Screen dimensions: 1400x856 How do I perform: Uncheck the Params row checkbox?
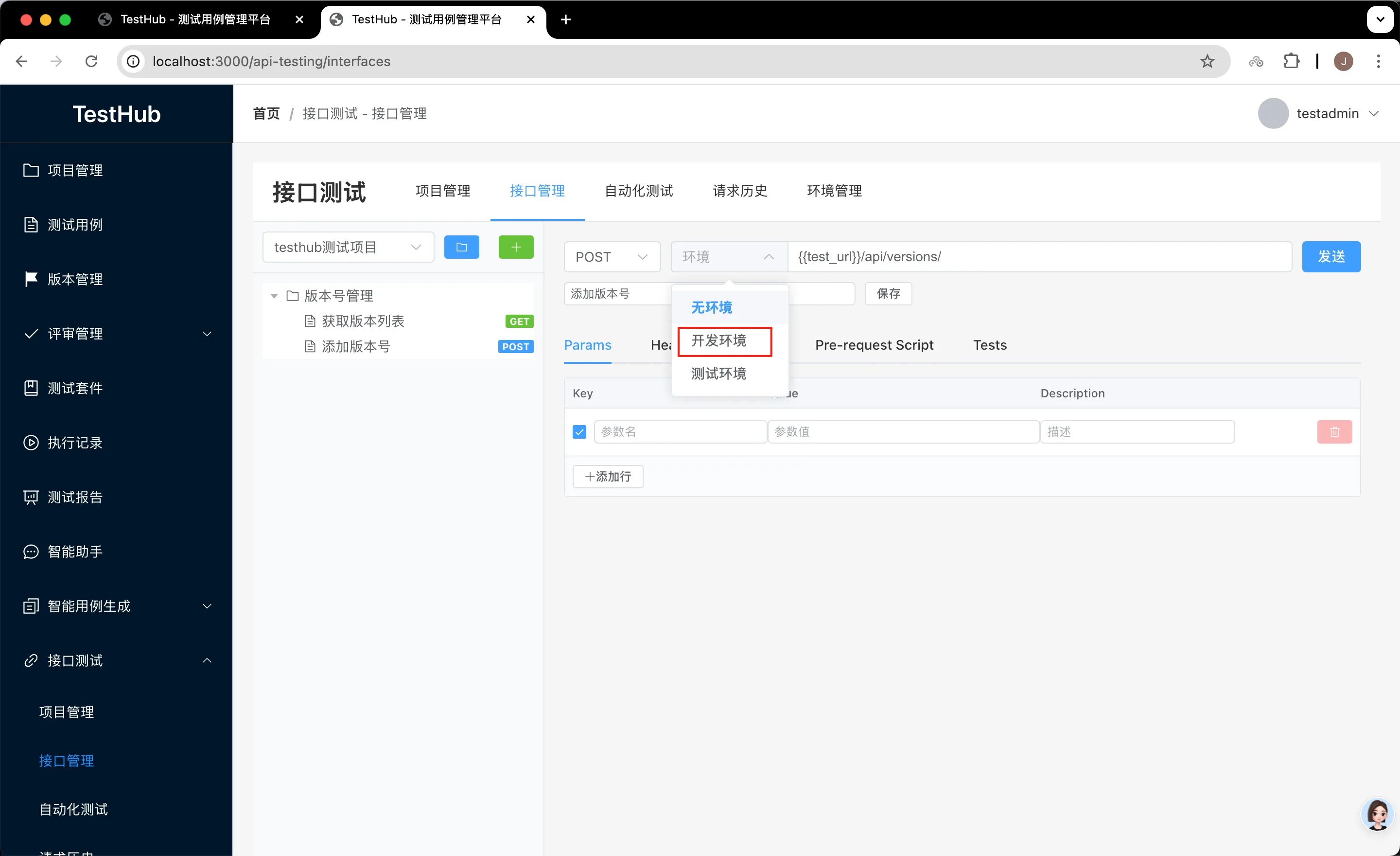tap(579, 432)
